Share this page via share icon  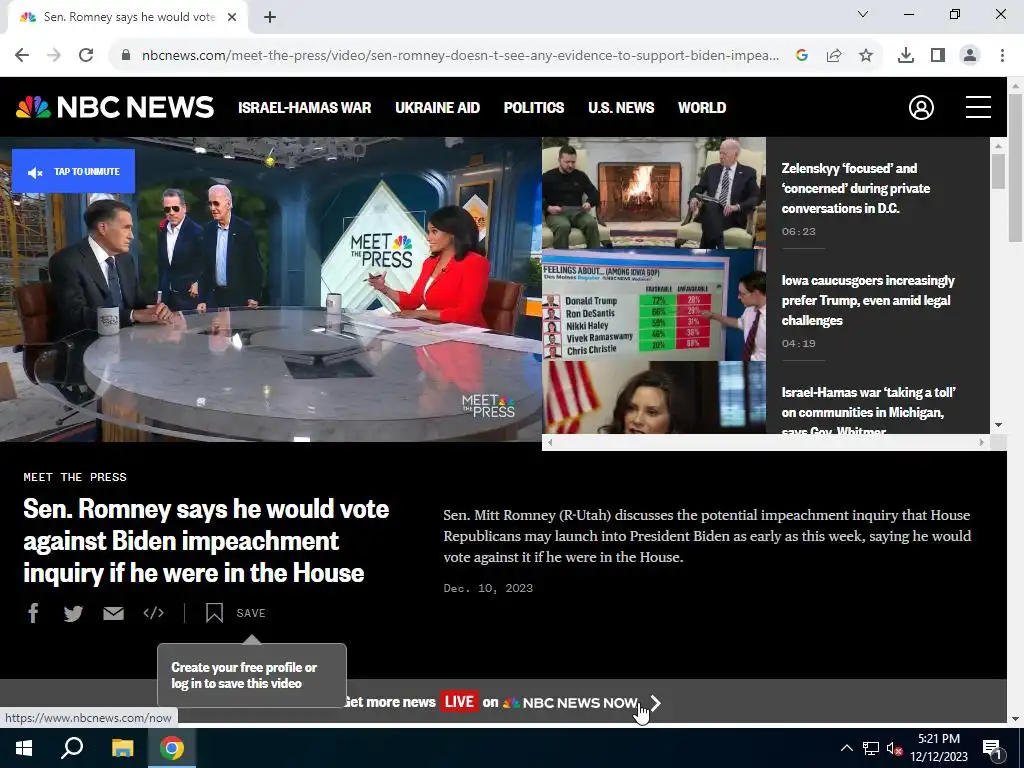pos(834,56)
